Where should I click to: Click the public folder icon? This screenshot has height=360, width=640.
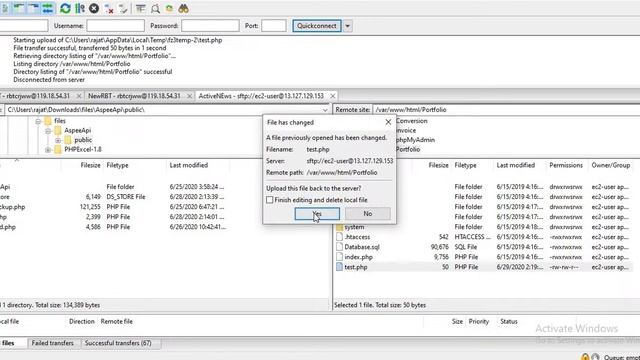point(68,140)
